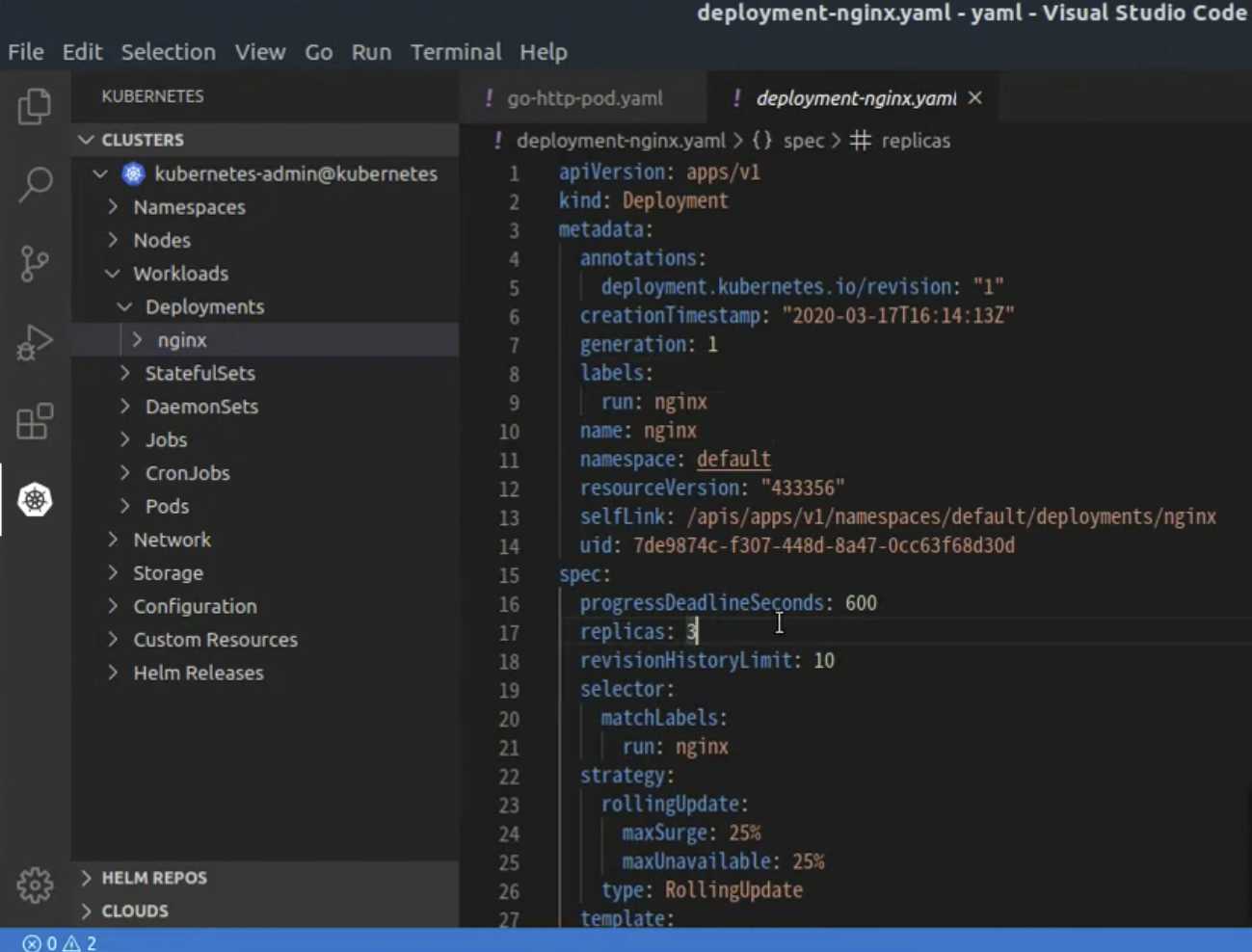Click the replicas breadcrumb segment
This screenshot has width=1252, height=952.
[x=916, y=141]
